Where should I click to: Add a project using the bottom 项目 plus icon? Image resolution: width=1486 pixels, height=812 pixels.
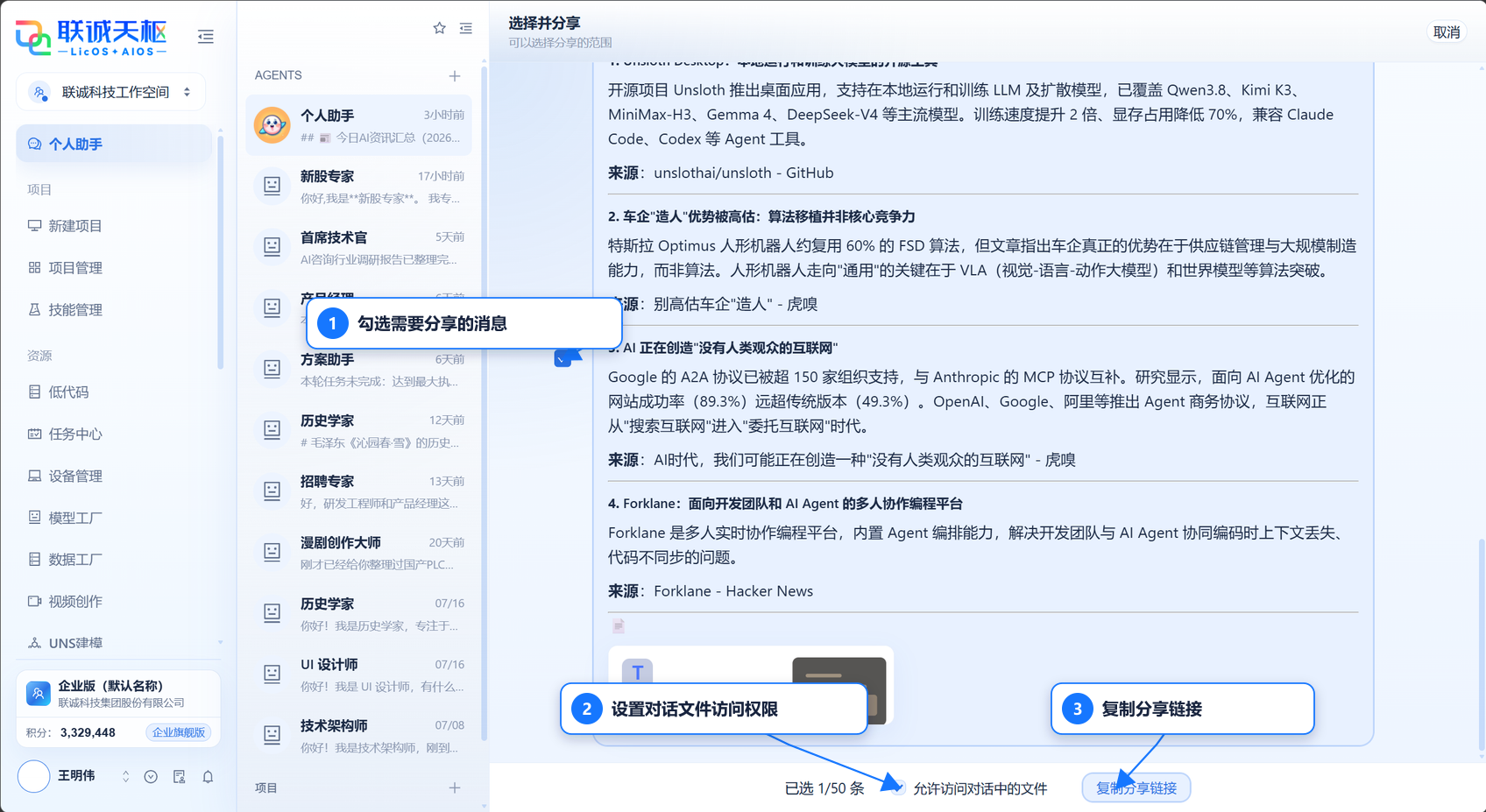455,788
